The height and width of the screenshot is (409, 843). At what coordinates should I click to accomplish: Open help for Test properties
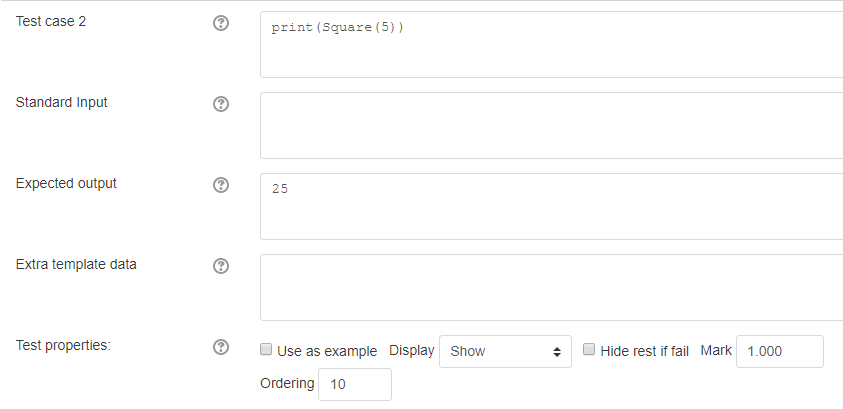pyautogui.click(x=221, y=348)
